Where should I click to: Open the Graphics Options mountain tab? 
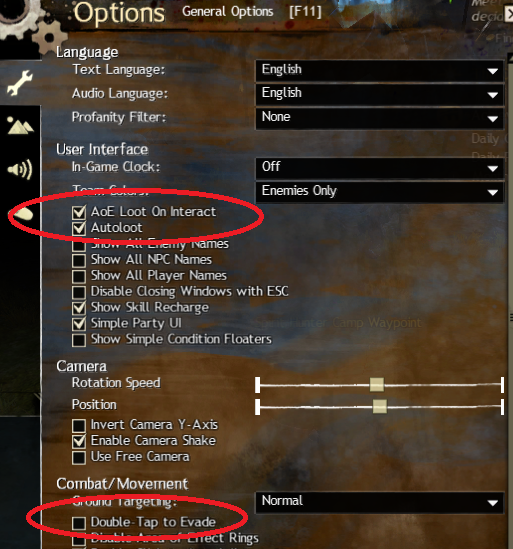20,126
